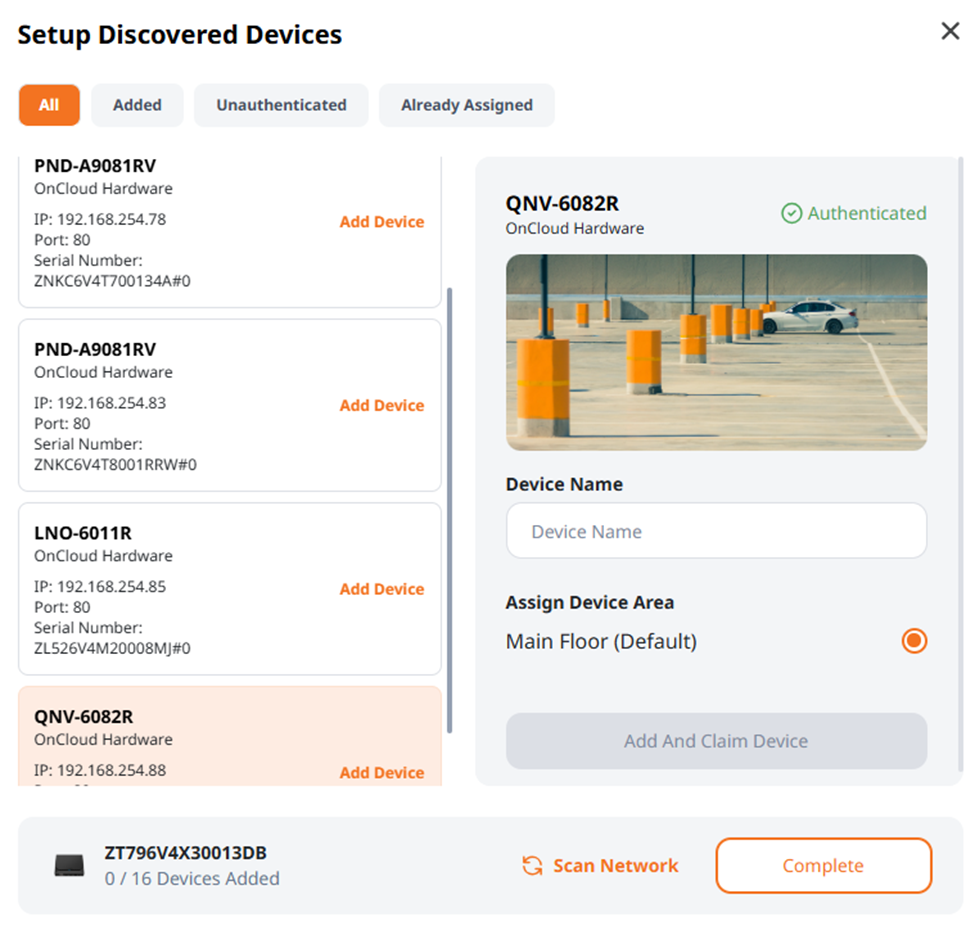Add Device for QNV-6082R in list
The width and height of the screenshot is (975, 926).
coord(382,772)
